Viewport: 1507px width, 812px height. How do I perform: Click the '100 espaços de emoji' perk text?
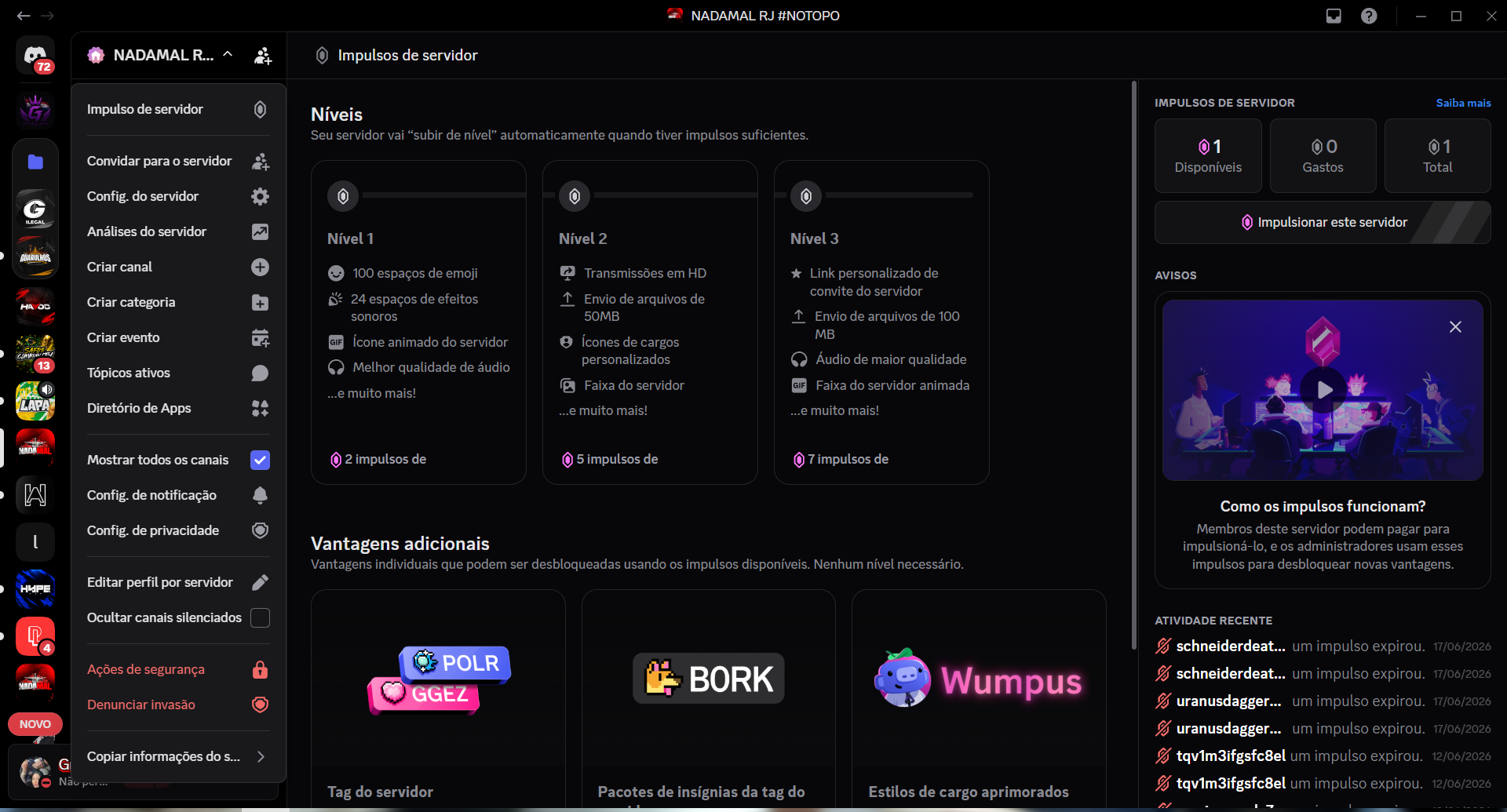point(415,273)
